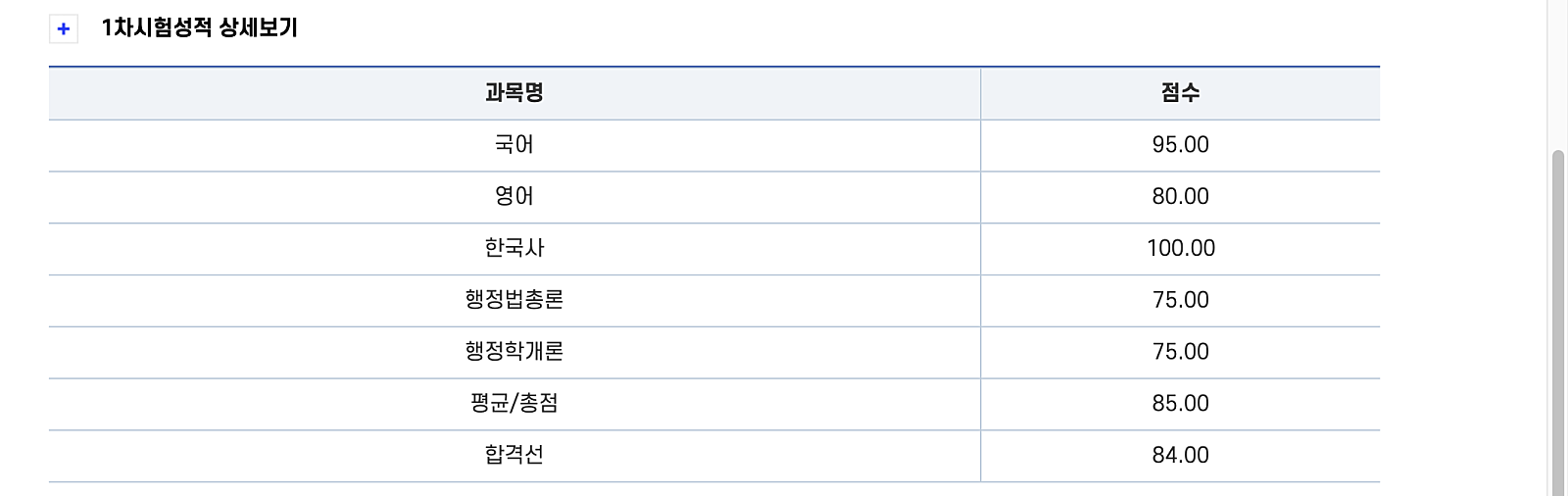Image resolution: width=1568 pixels, height=496 pixels.
Task: Click the 행정법총론 subject cell
Action: 514,300
